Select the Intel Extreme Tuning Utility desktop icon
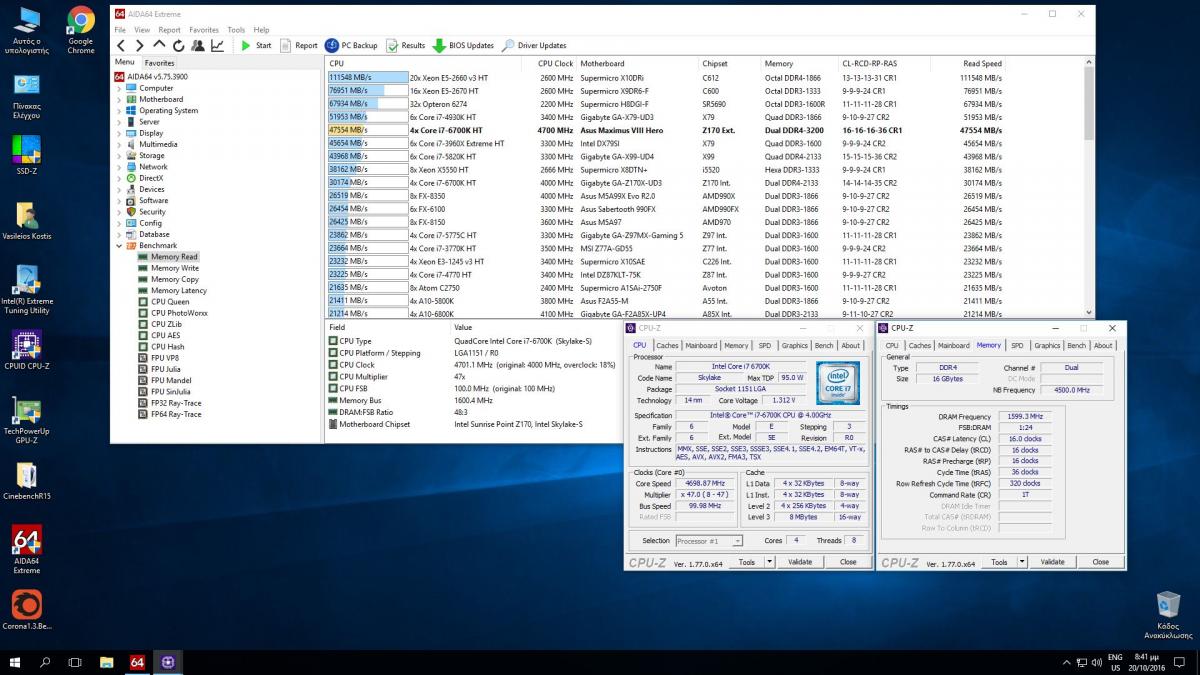Screen dimensions: 1200x675 [26, 290]
